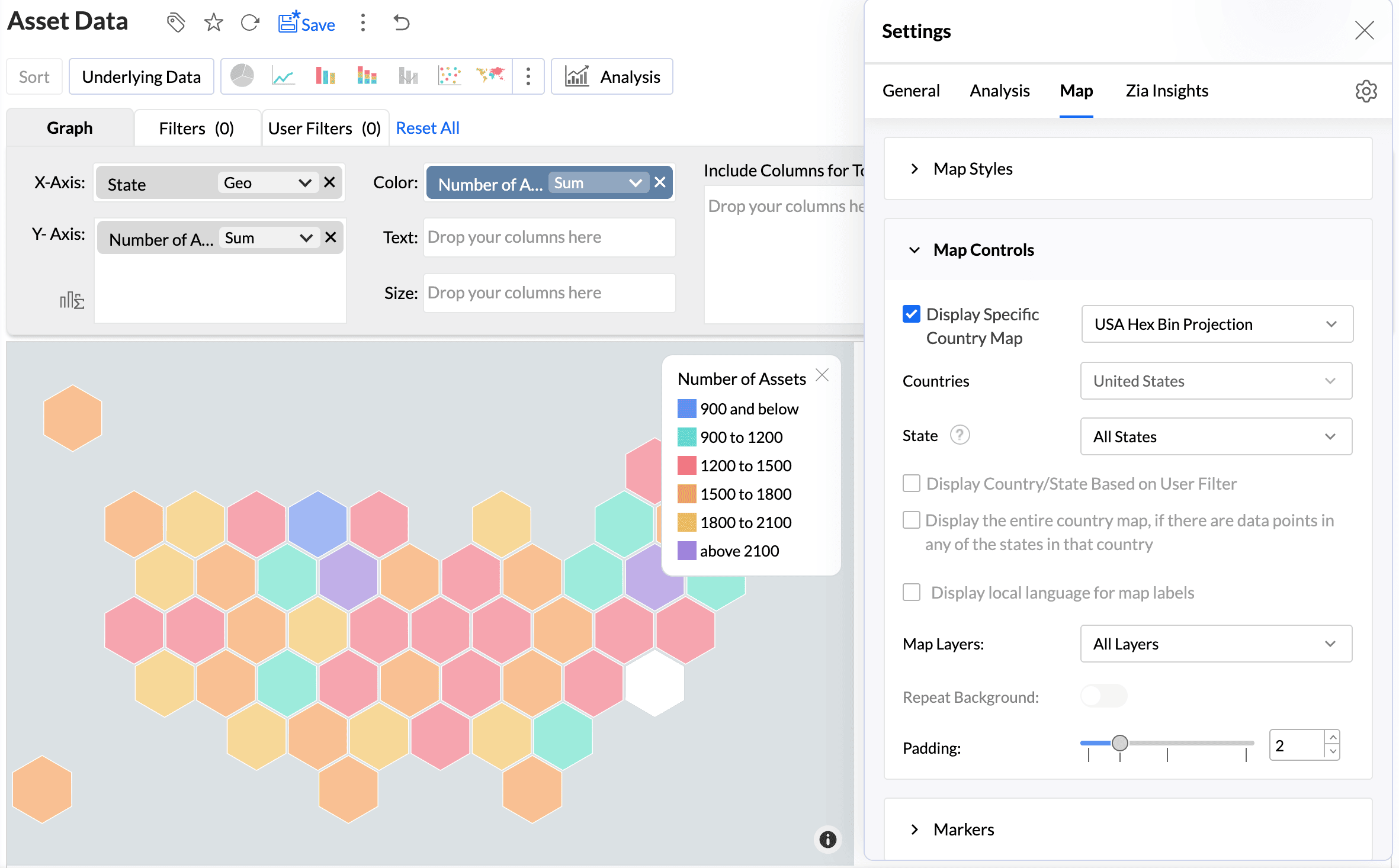Remove Number of Assets from Y-Axis
The image size is (1399, 868).
331,238
